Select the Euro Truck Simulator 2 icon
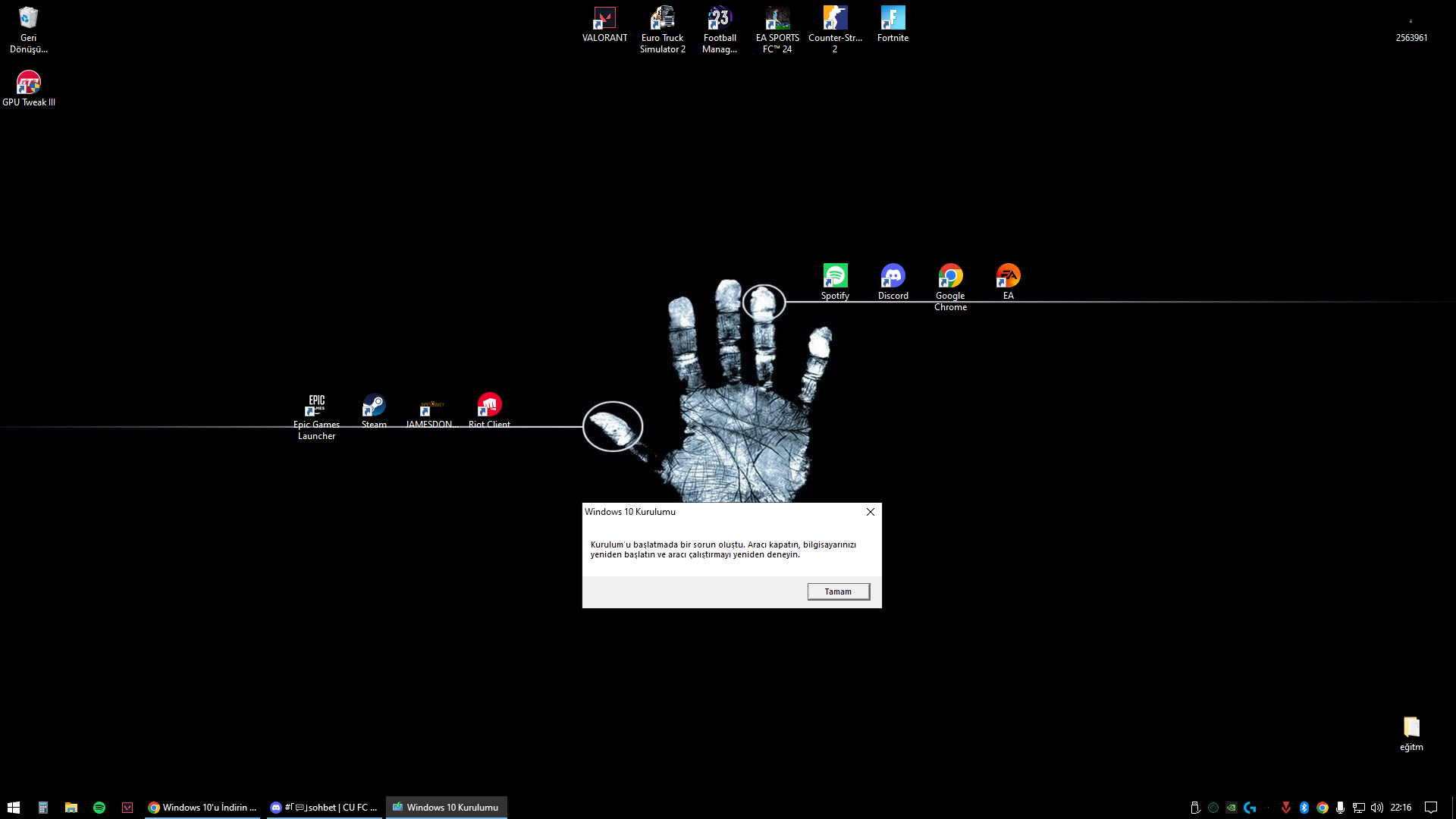The width and height of the screenshot is (1456, 819). 662,24
